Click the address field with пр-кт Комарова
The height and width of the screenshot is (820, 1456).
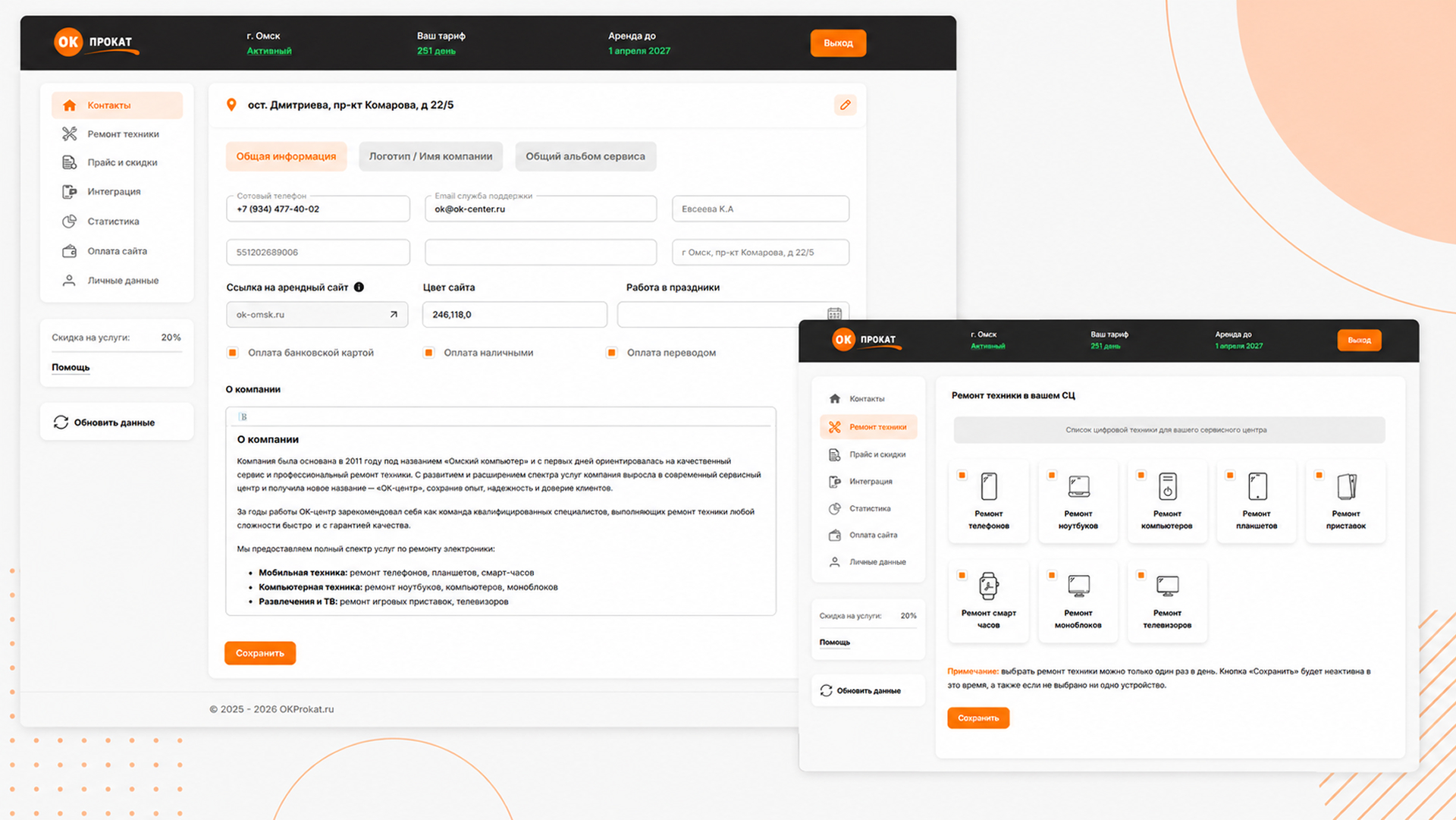point(761,252)
